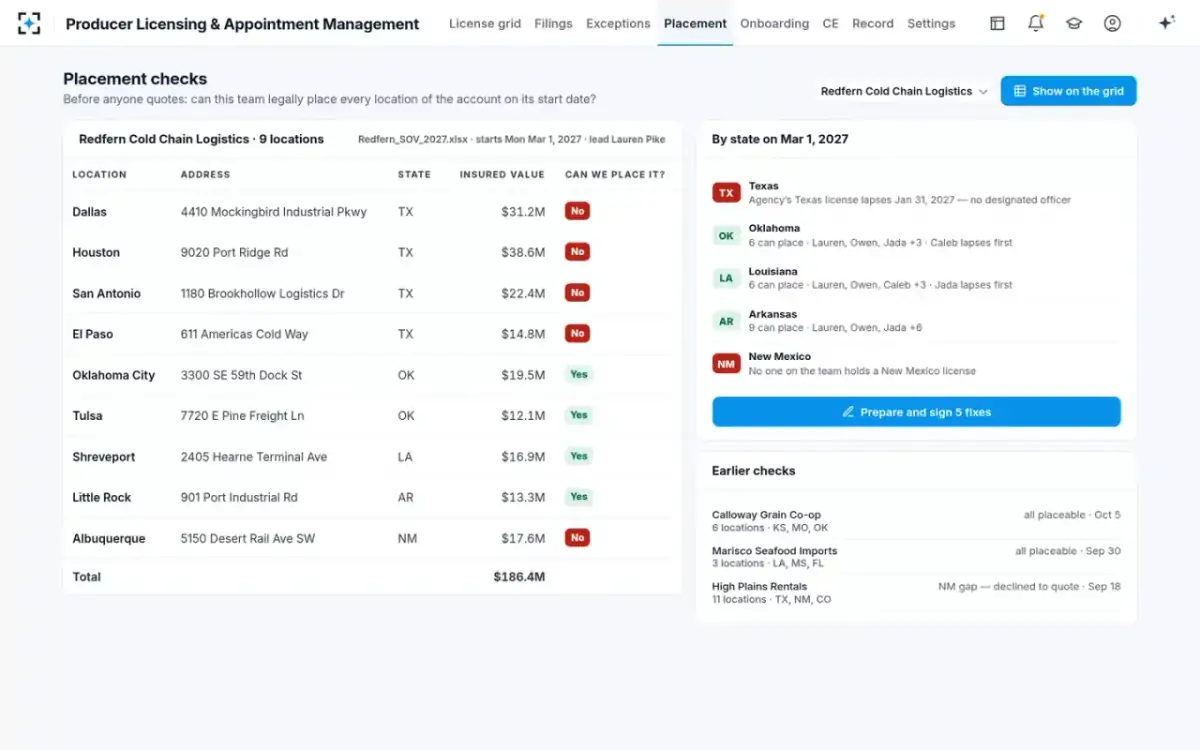
Task: Click the LA state badge
Action: pyautogui.click(x=726, y=279)
